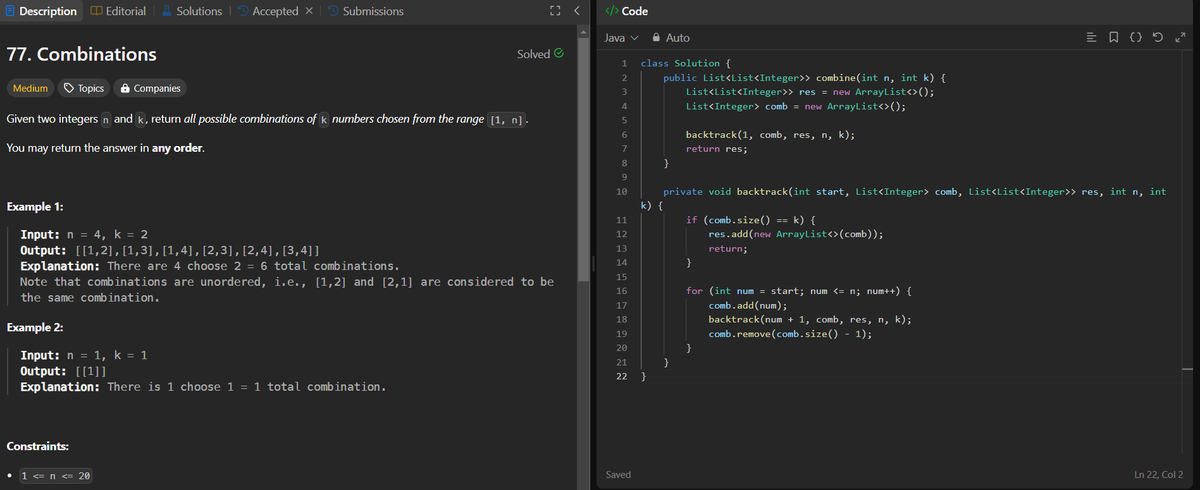Viewport: 1200px width, 490px height.
Task: Click the 'Example 2:' heading
Action: [x=35, y=328]
